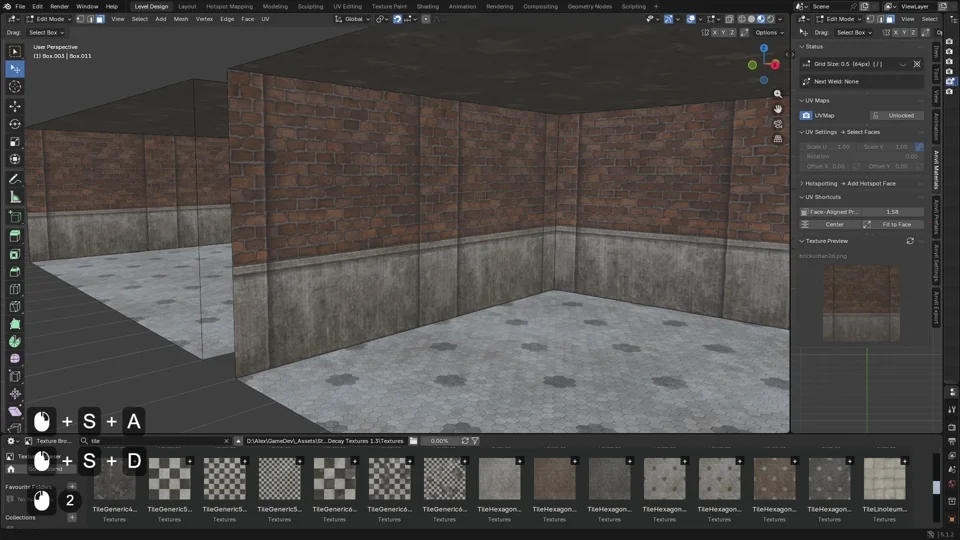Click the refresh icon in texture browser bar

465,441
